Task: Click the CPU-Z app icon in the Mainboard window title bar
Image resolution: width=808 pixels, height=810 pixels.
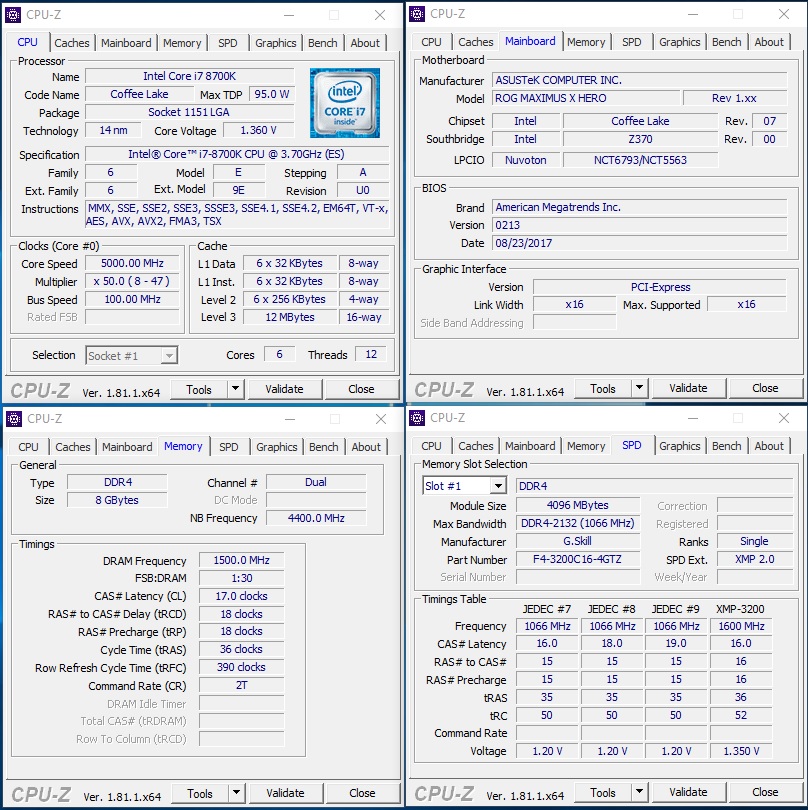Action: (417, 14)
